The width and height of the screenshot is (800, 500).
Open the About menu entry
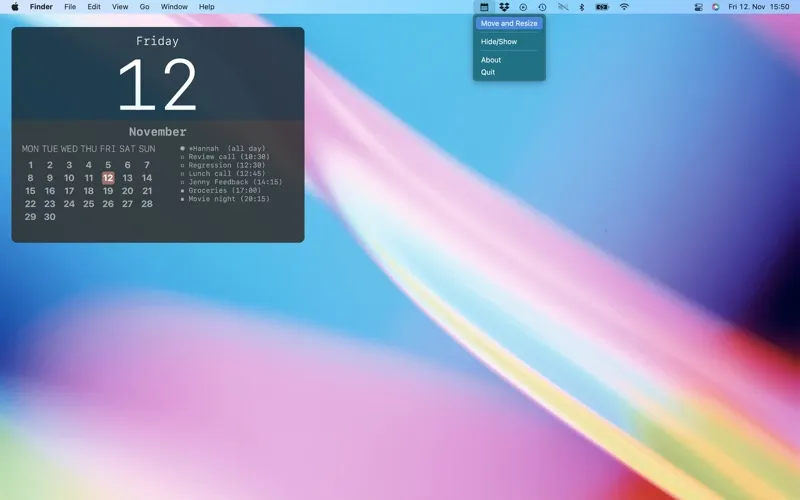pyautogui.click(x=491, y=60)
